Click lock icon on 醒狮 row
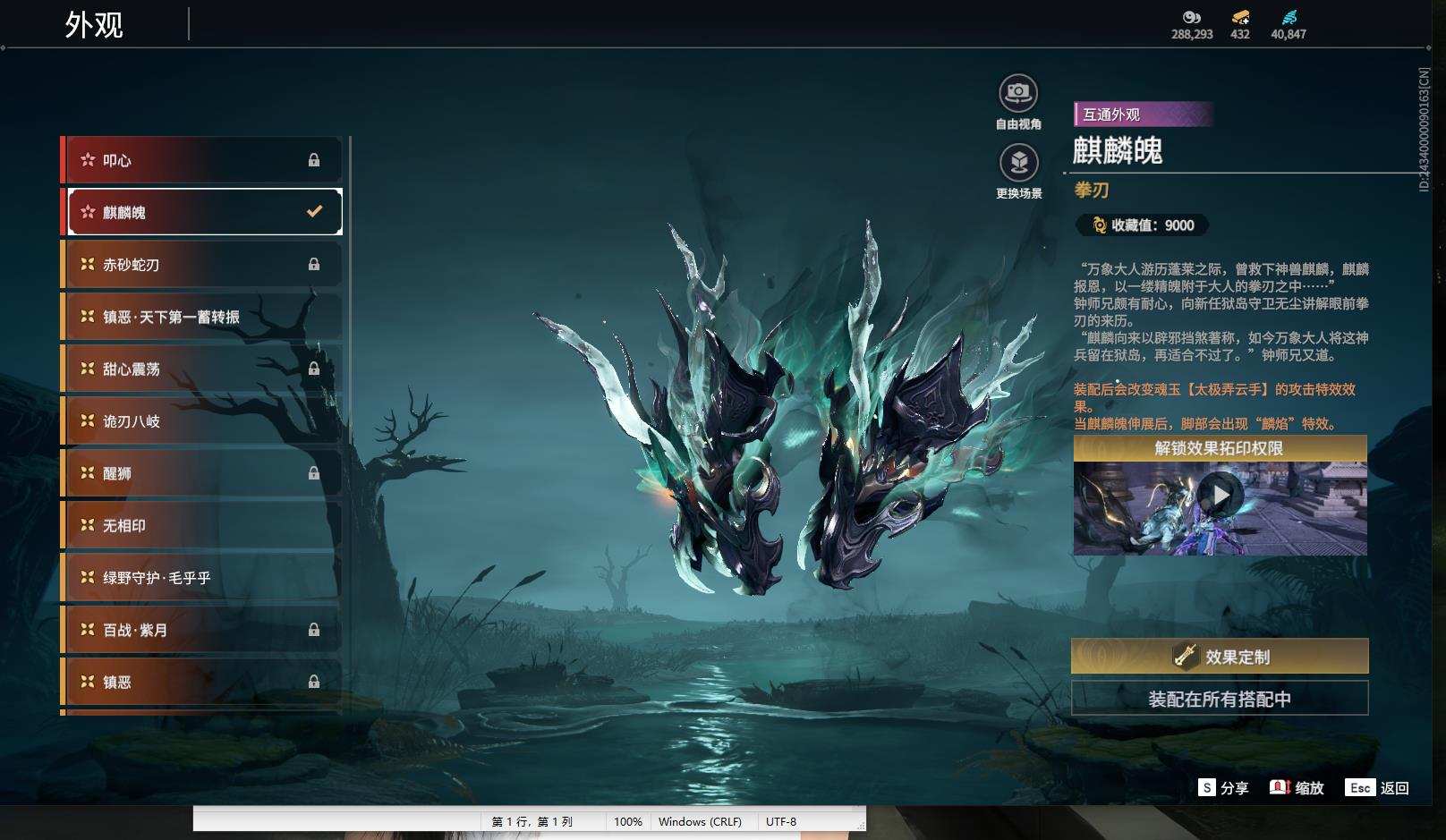The height and width of the screenshot is (840, 1446). [x=314, y=473]
